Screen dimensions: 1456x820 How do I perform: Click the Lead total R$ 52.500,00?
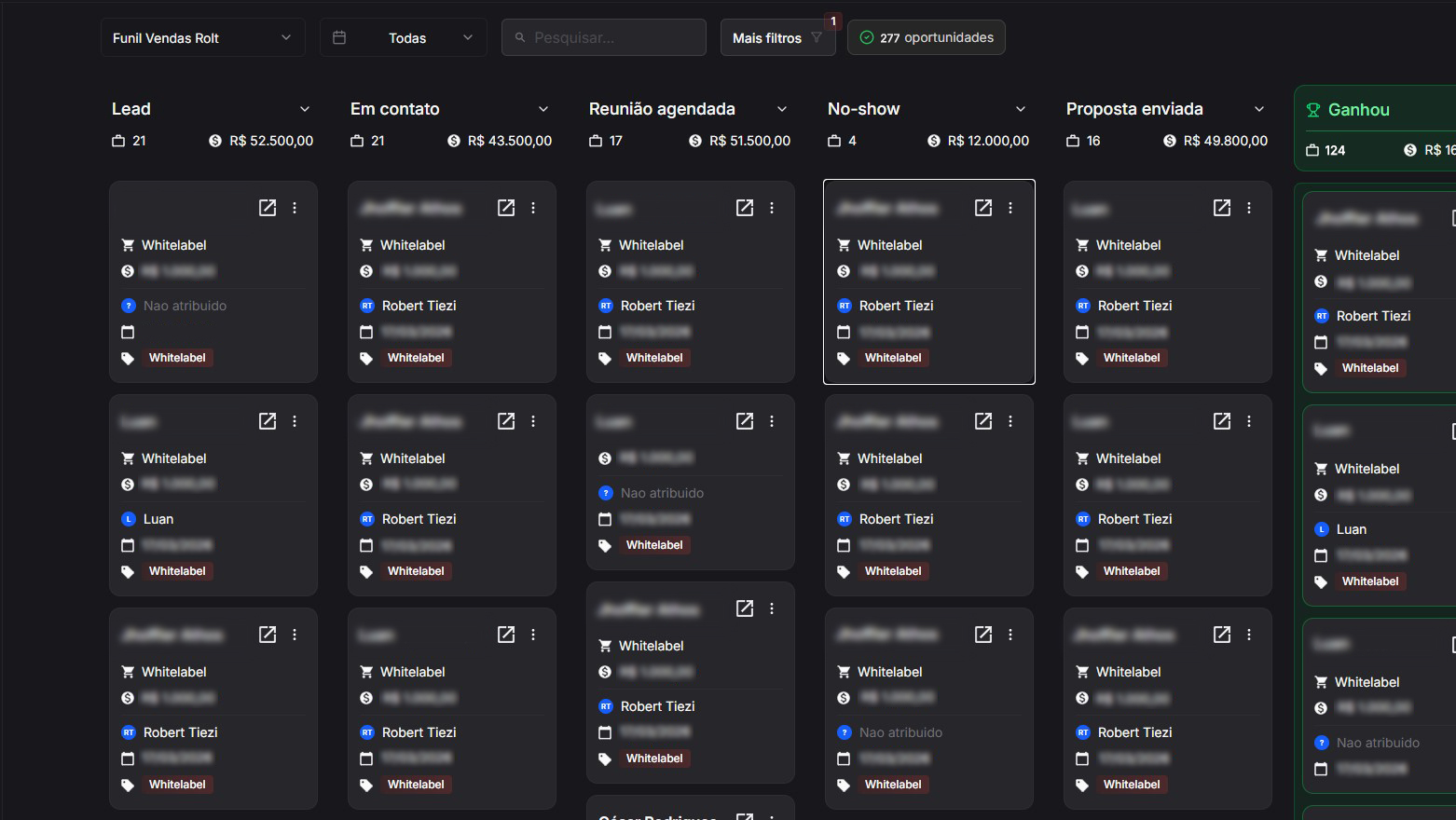click(x=271, y=141)
